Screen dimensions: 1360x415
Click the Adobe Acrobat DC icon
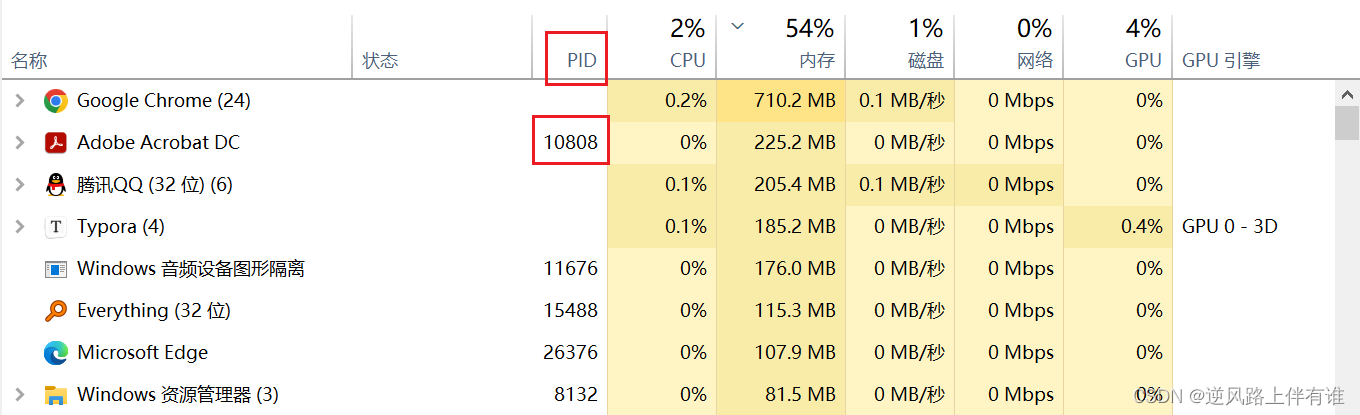[55, 143]
